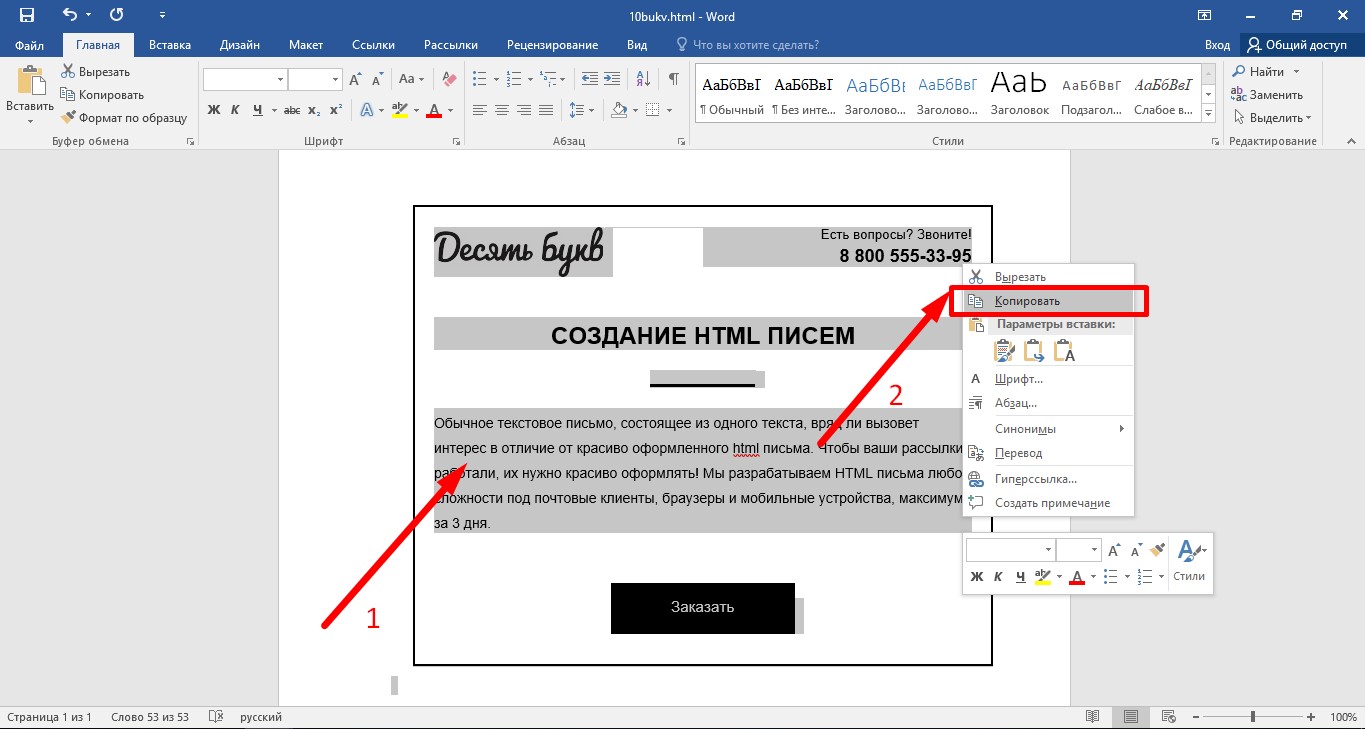Image resolution: width=1365 pixels, height=729 pixels.
Task: Align text left in the ribbon
Action: [480, 110]
